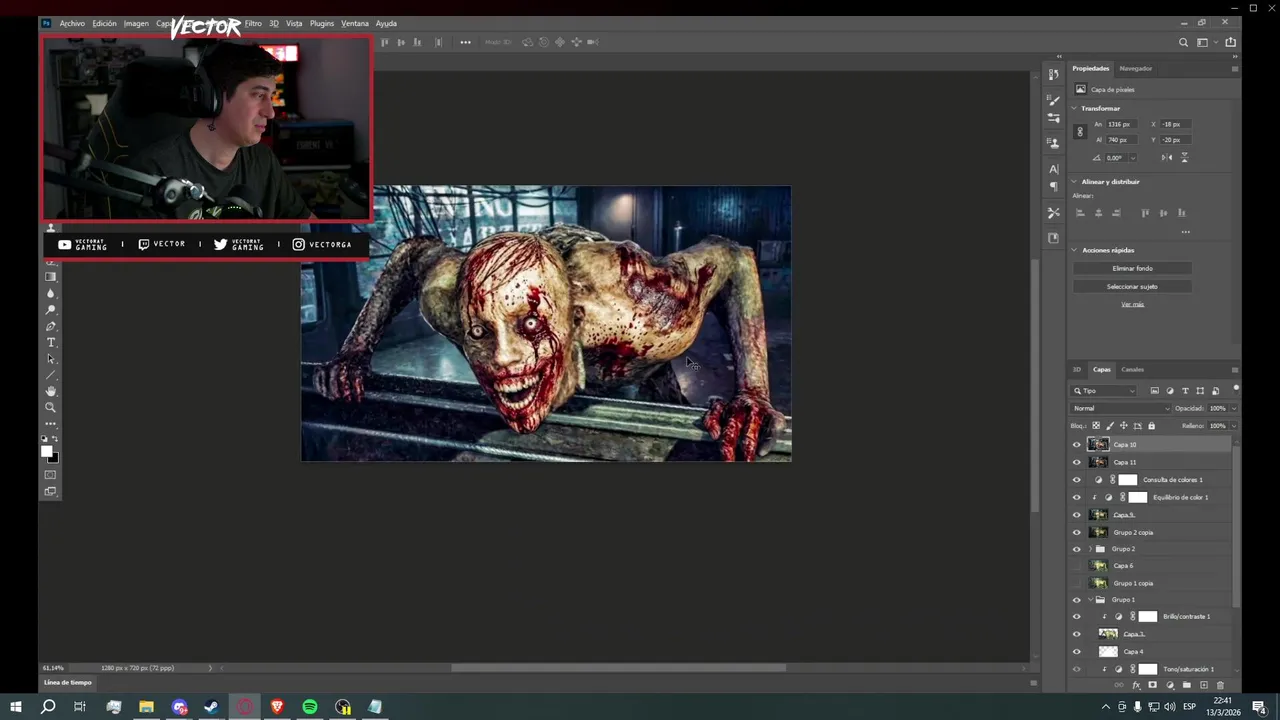Open the Brushes panel icon

point(1053,100)
